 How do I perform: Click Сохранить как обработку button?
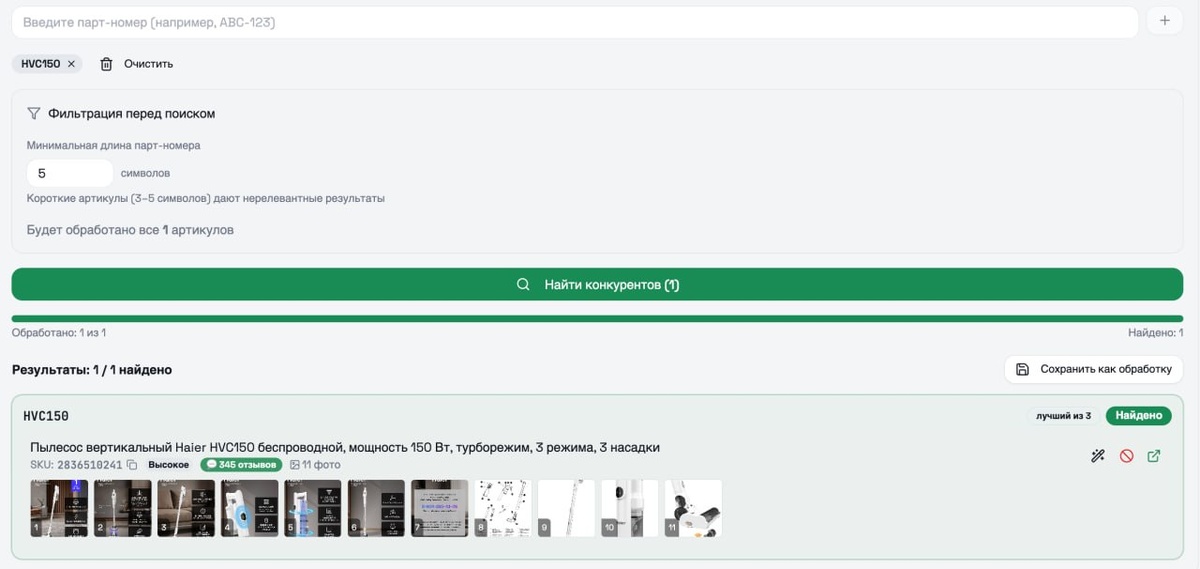[x=1094, y=369]
